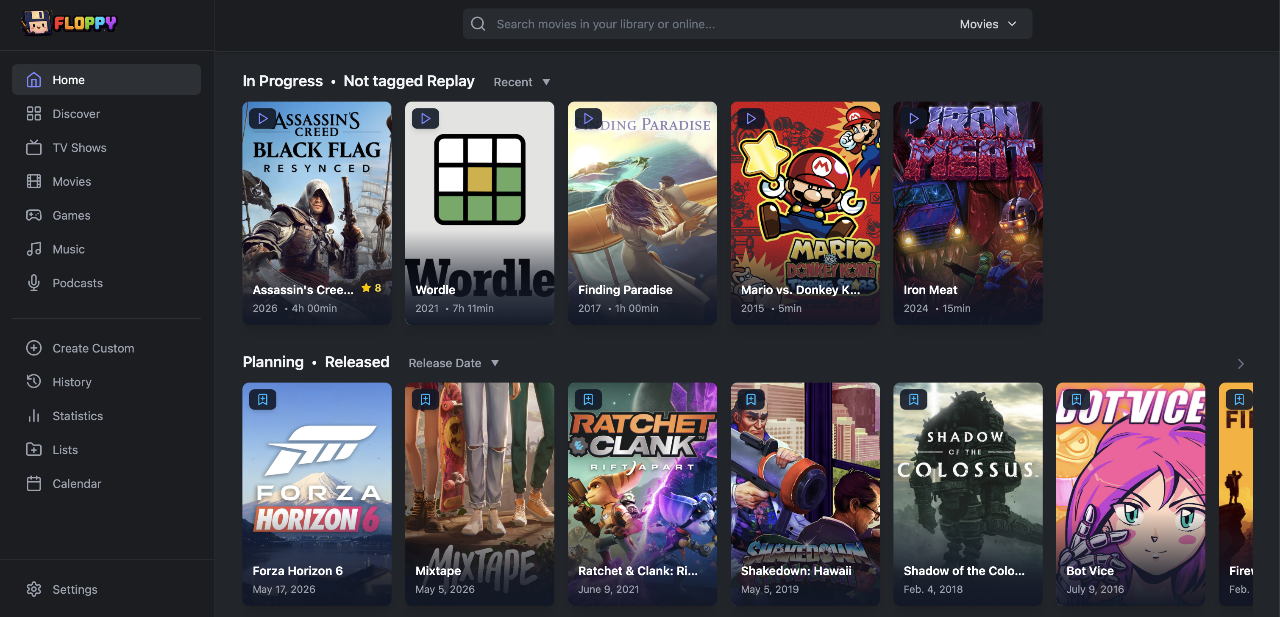
Task: Click the Podcasts microphone icon
Action: point(34,284)
